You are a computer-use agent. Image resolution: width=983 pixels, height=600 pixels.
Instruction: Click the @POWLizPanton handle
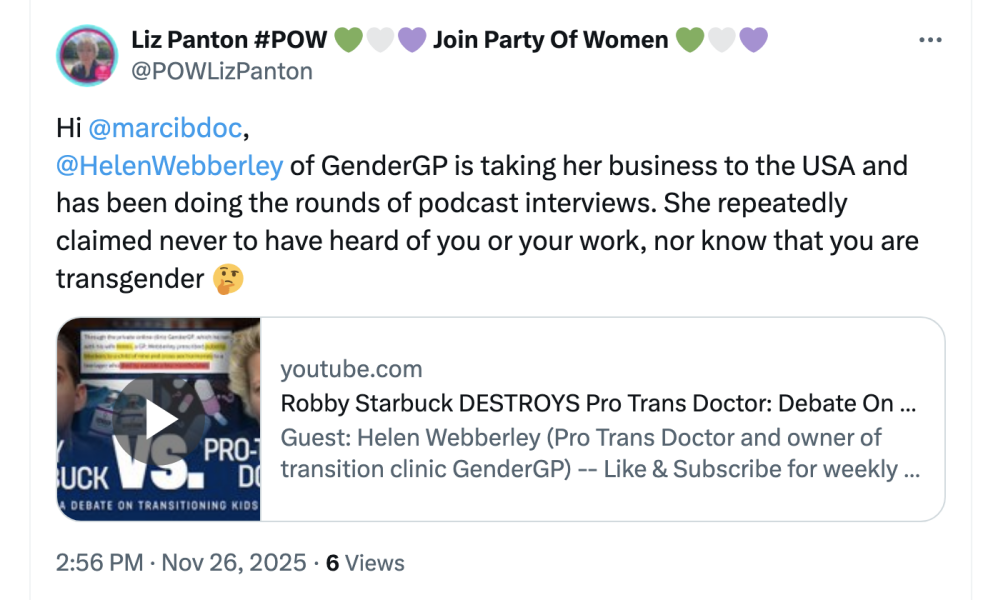(222, 71)
